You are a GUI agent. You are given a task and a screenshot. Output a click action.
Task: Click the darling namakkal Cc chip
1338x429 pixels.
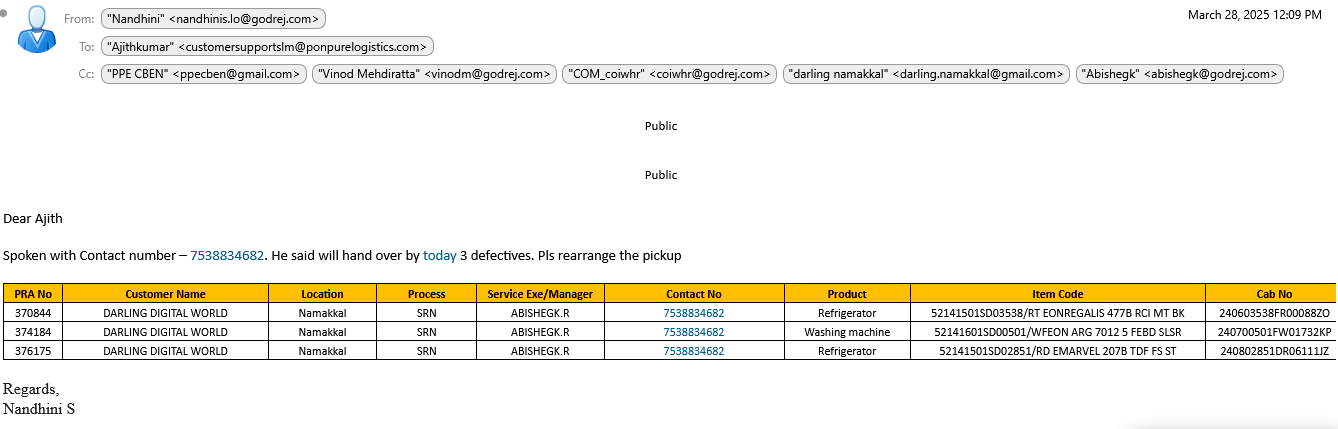click(x=926, y=73)
